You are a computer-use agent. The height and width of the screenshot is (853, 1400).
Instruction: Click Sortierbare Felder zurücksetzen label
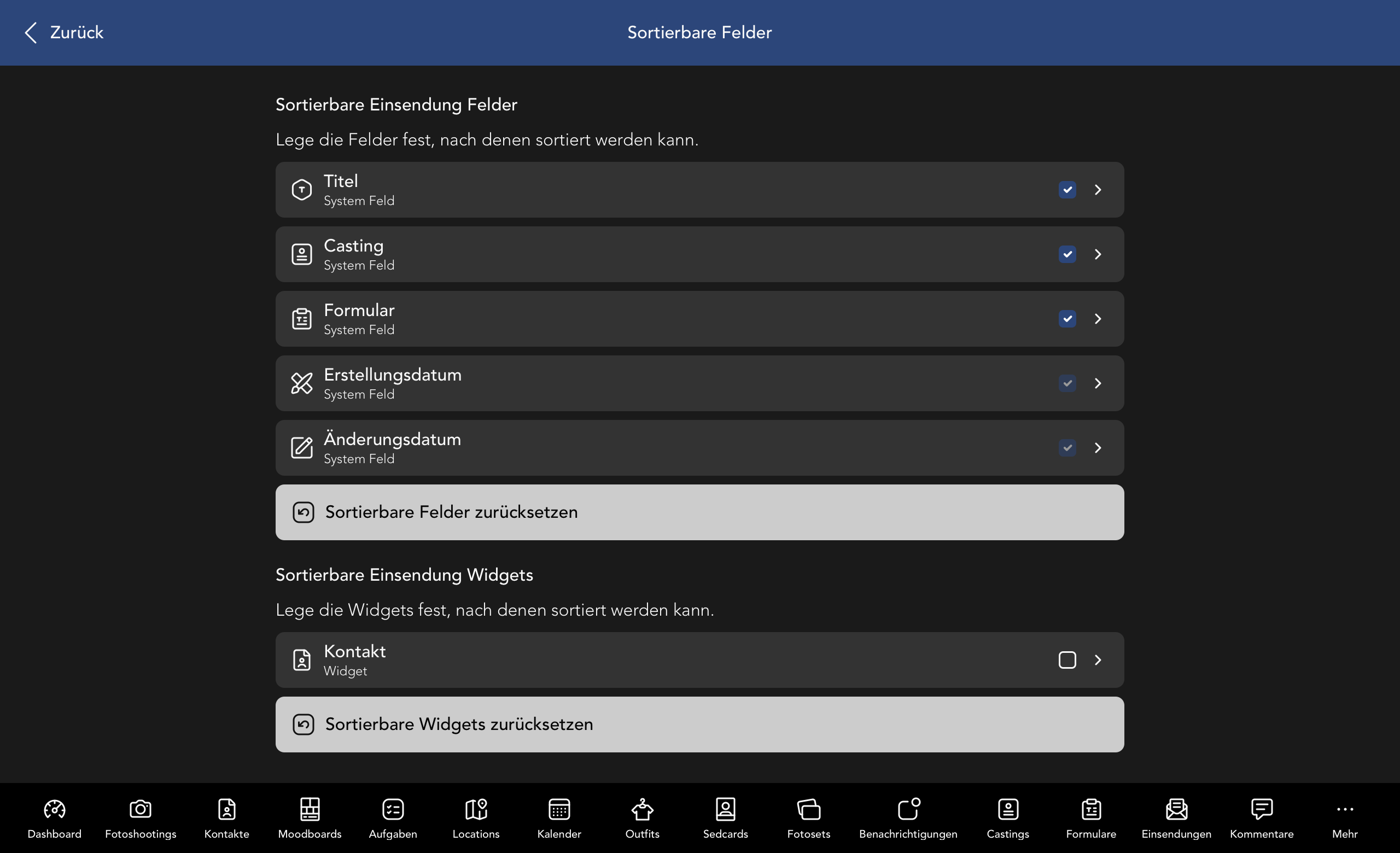pos(451,512)
